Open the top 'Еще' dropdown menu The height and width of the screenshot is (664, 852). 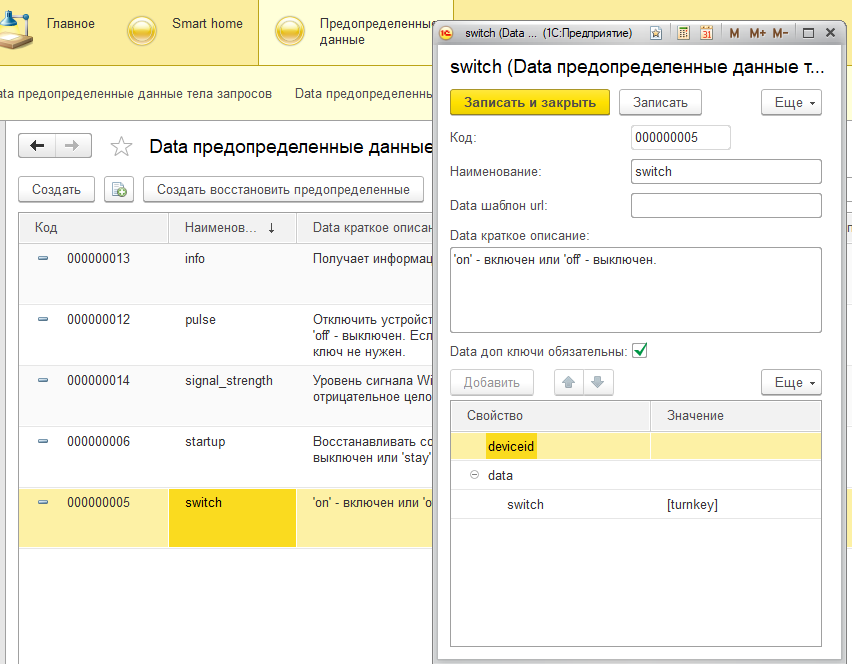791,102
